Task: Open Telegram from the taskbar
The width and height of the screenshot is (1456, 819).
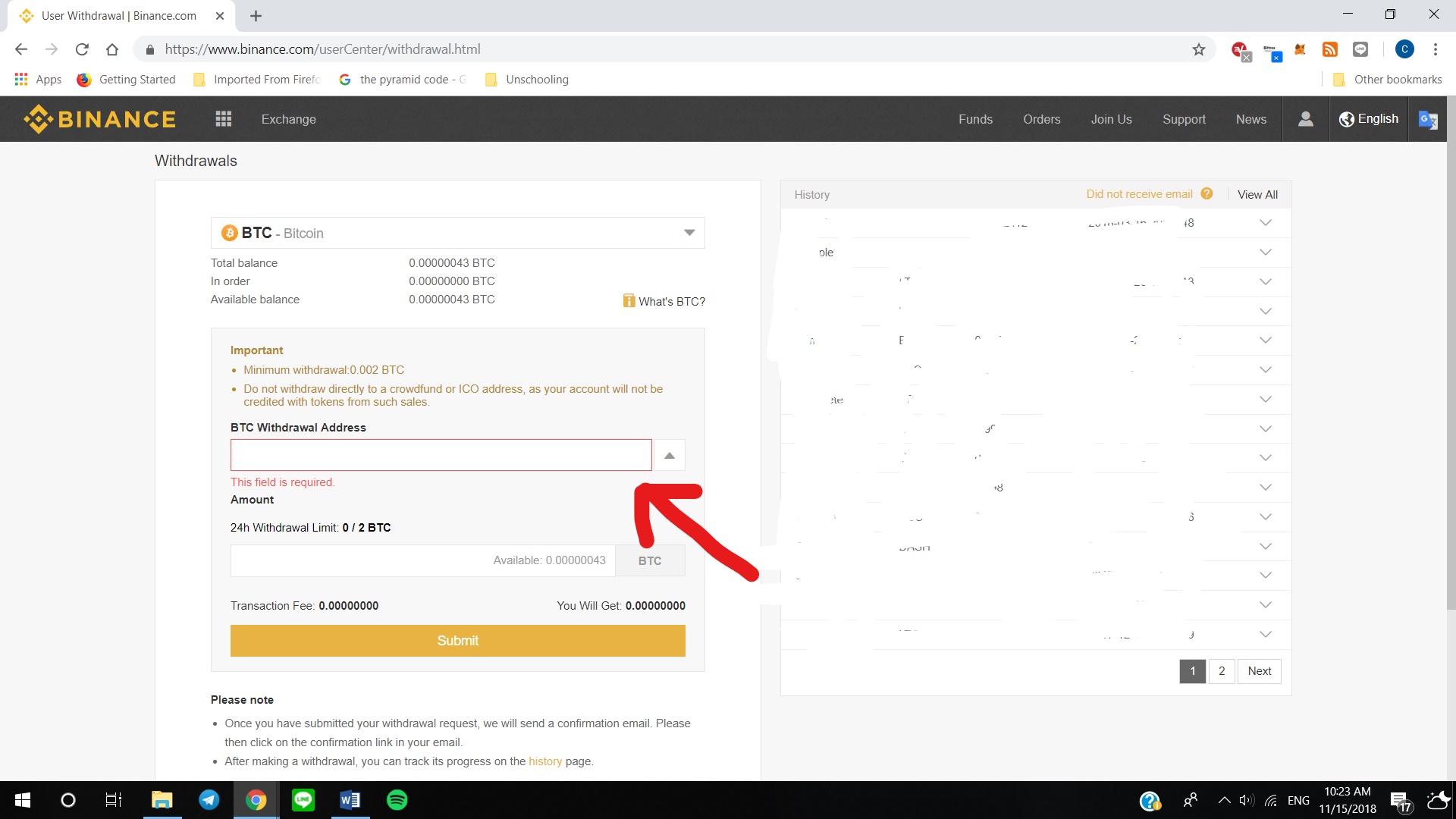Action: coord(209,800)
